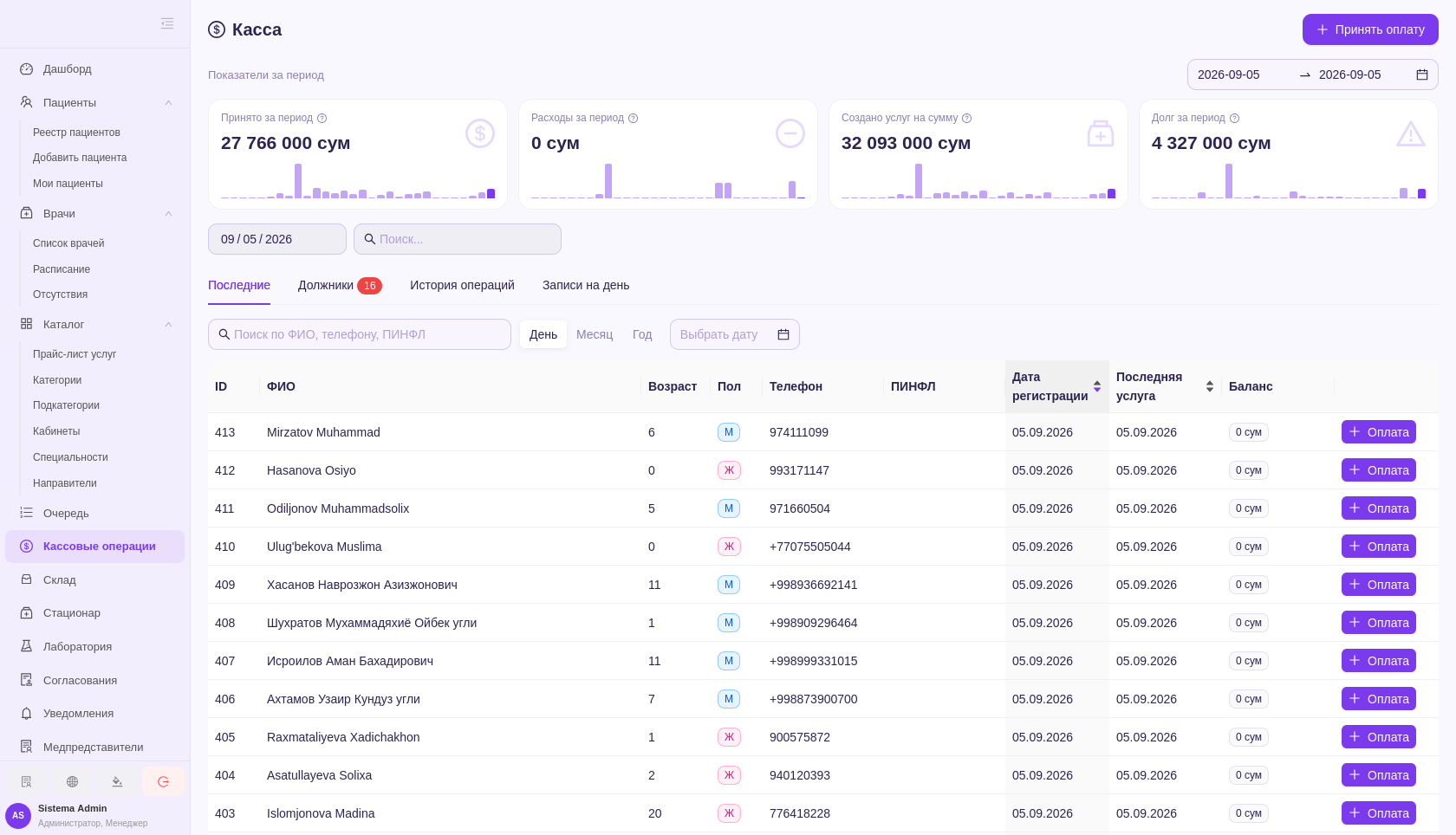Switch to the Последние tab
Image resolution: width=1456 pixels, height=835 pixels.
pos(239,285)
